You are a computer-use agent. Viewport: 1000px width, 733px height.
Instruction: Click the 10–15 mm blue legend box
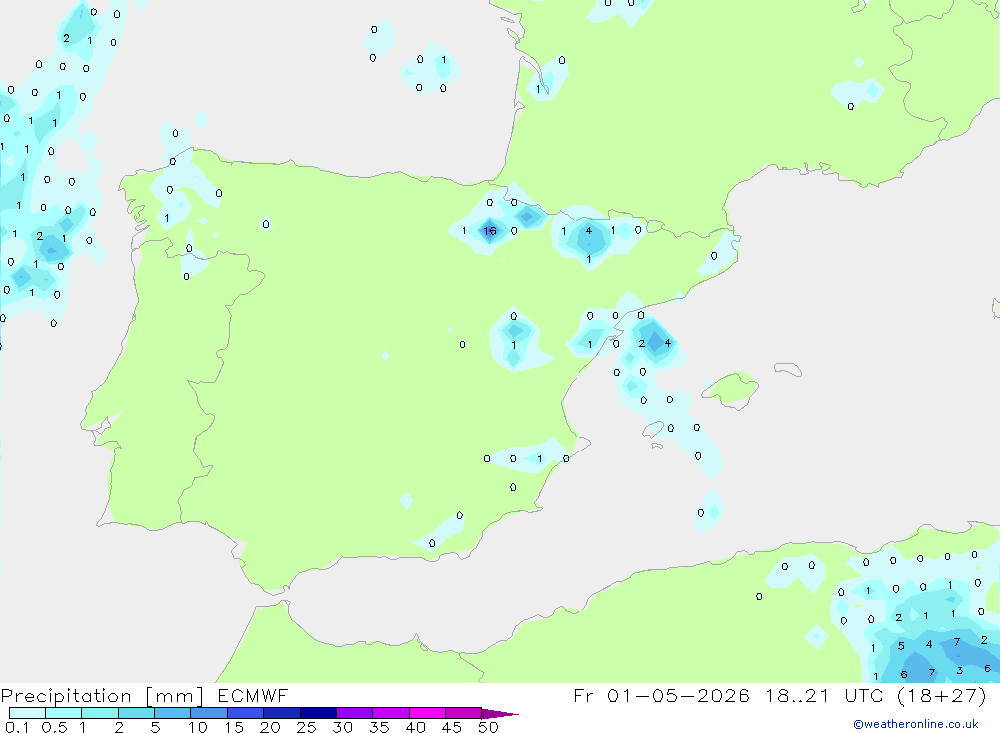(x=209, y=713)
